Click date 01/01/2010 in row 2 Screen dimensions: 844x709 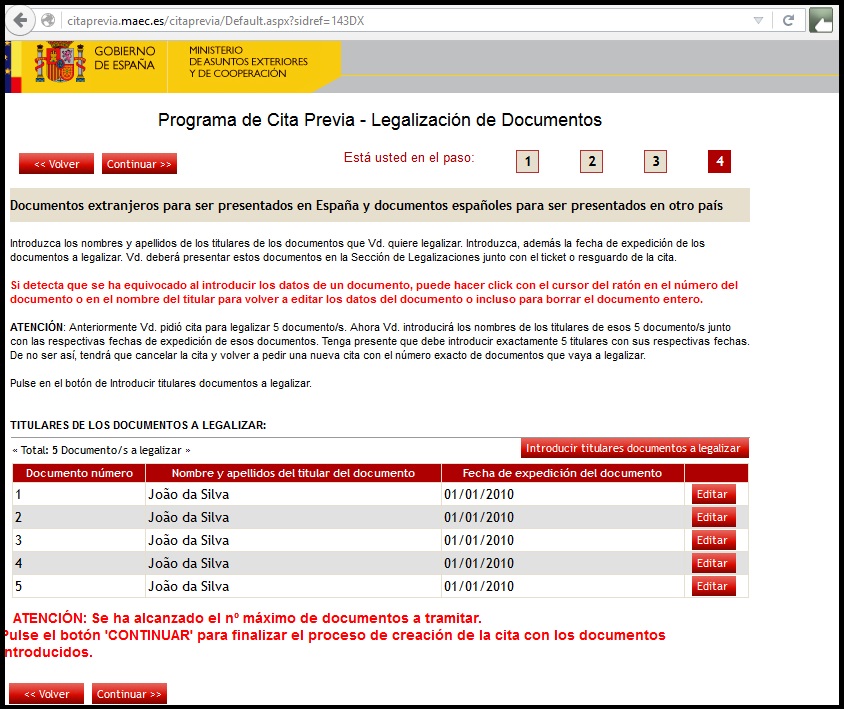479,517
